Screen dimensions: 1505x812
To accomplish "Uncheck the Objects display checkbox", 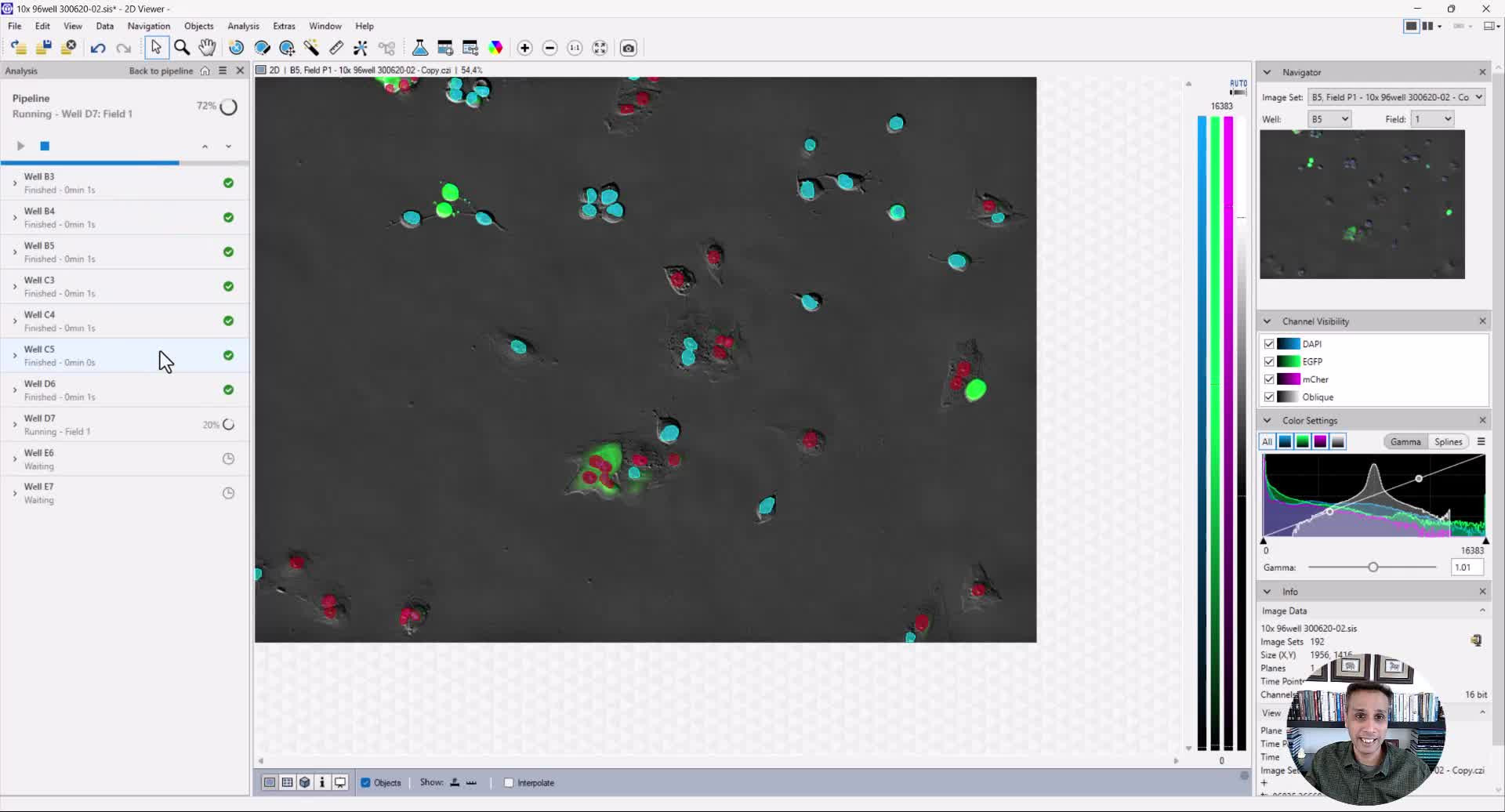I will coord(365,781).
